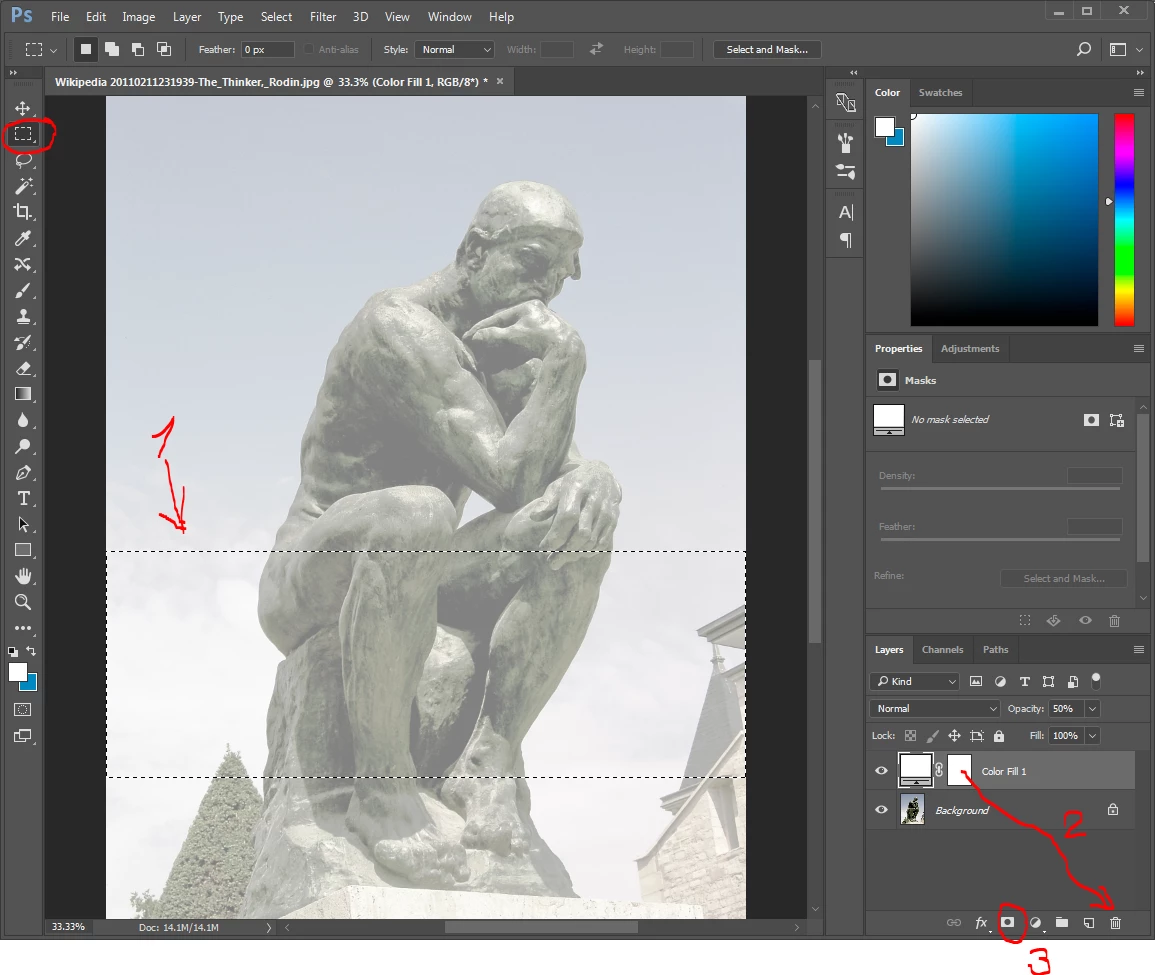The height and width of the screenshot is (975, 1155).
Task: Create a new group folder icon
Action: coord(1061,923)
